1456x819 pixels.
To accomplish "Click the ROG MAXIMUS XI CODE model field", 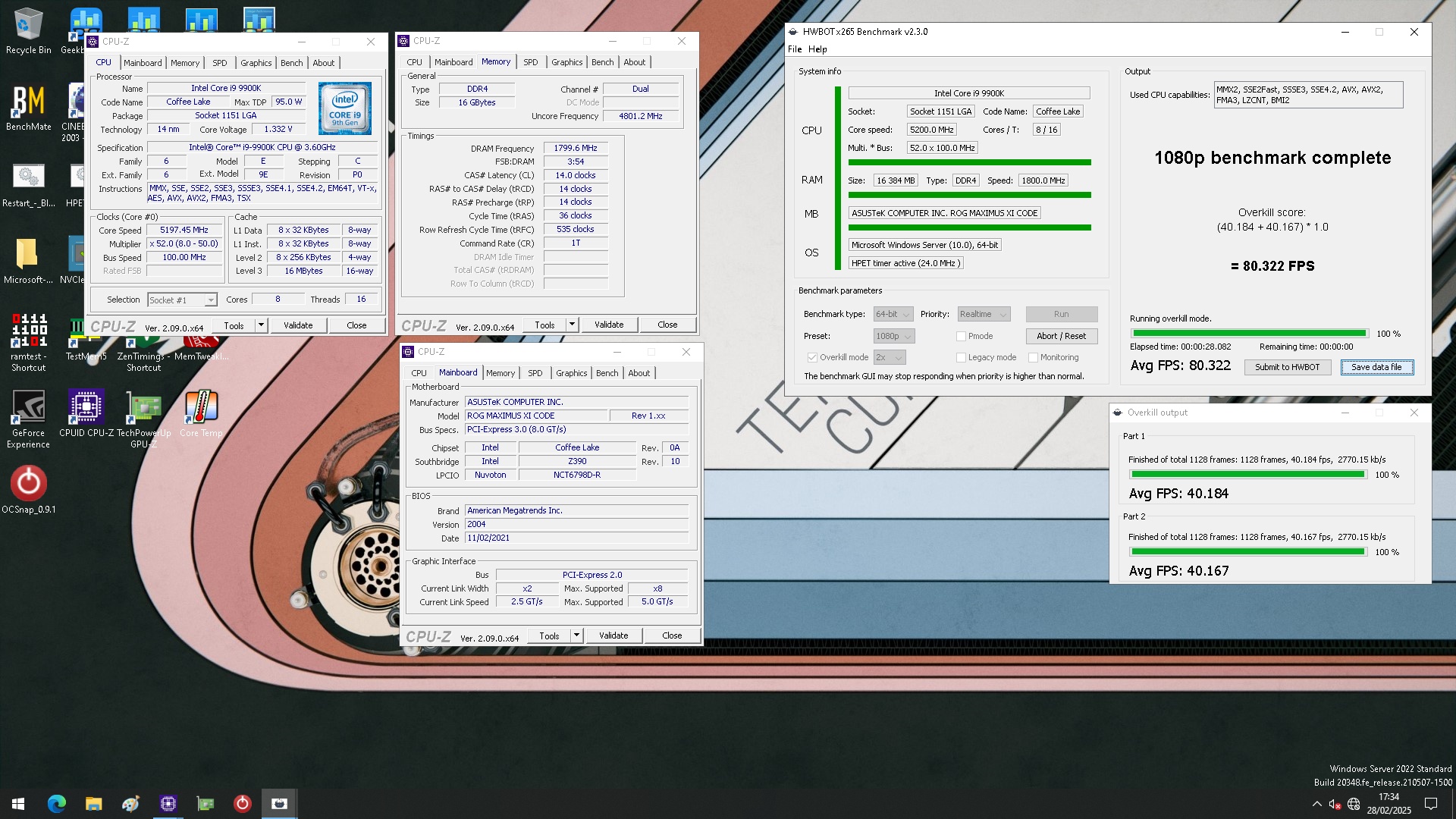I will [x=536, y=416].
